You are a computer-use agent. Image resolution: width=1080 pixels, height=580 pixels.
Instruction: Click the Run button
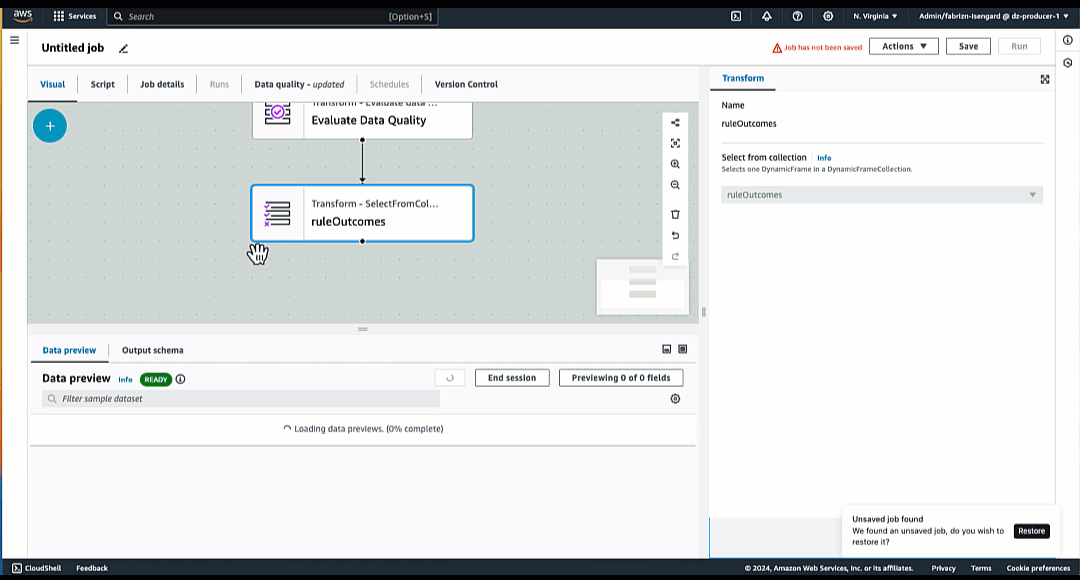(1019, 46)
